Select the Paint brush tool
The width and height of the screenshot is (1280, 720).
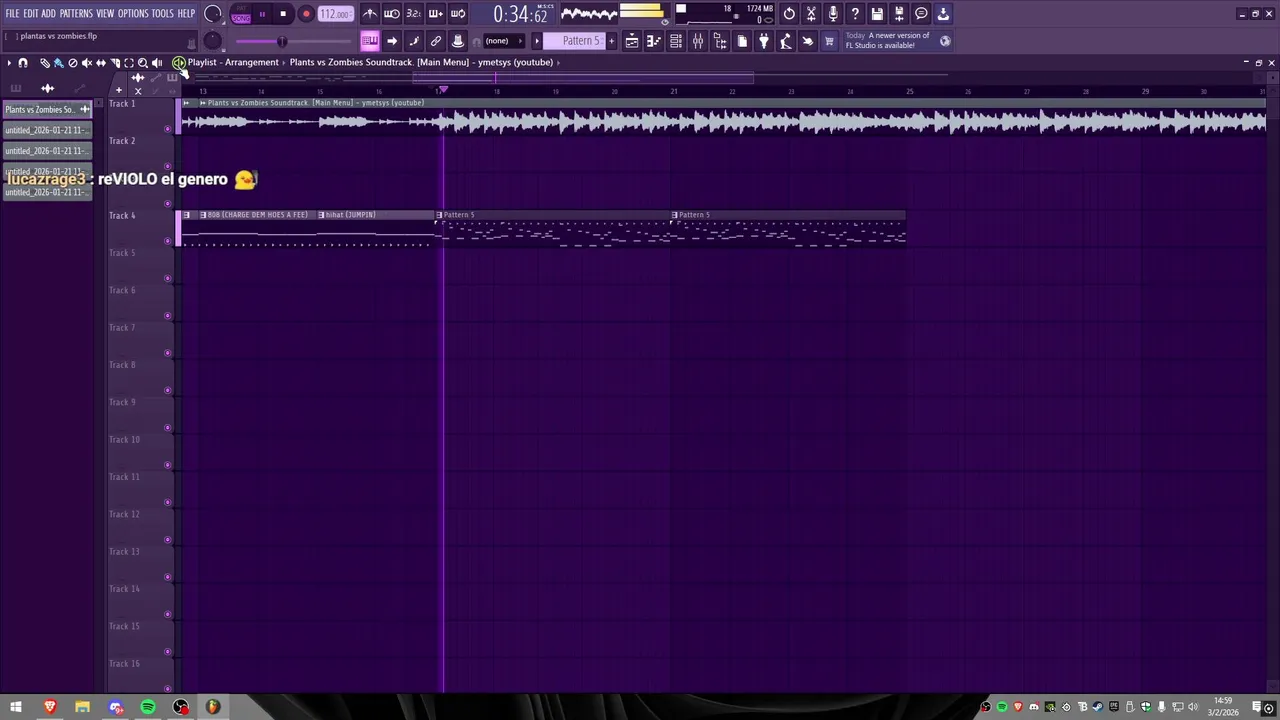coord(58,63)
